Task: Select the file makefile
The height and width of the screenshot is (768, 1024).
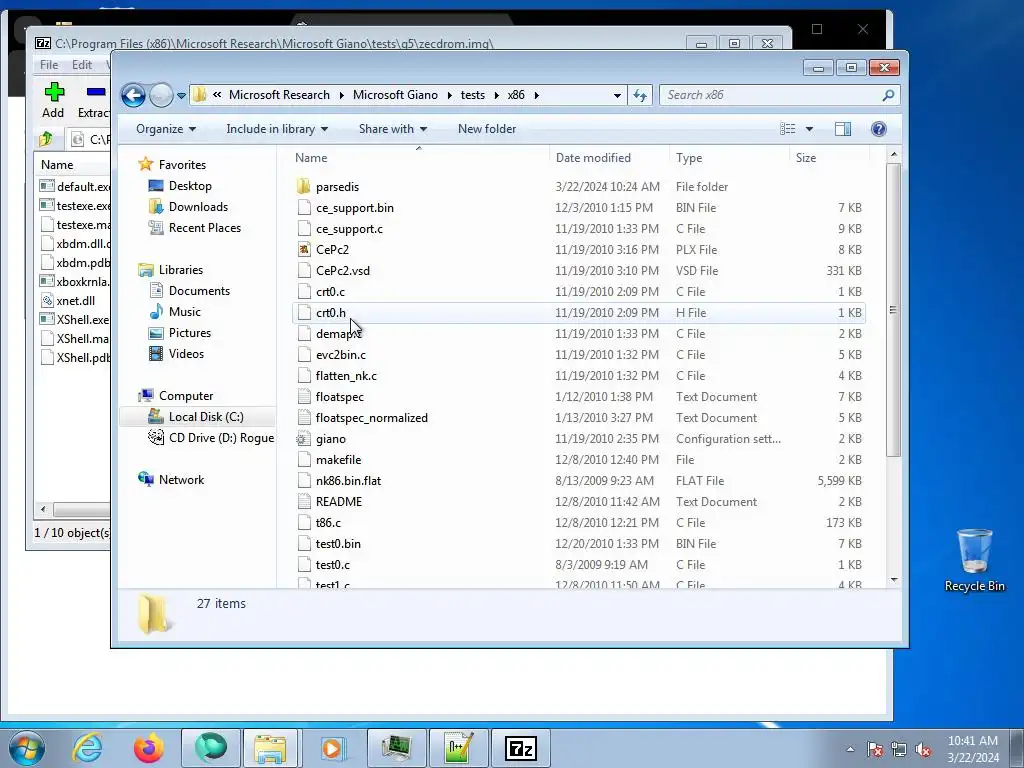Action: point(338,460)
